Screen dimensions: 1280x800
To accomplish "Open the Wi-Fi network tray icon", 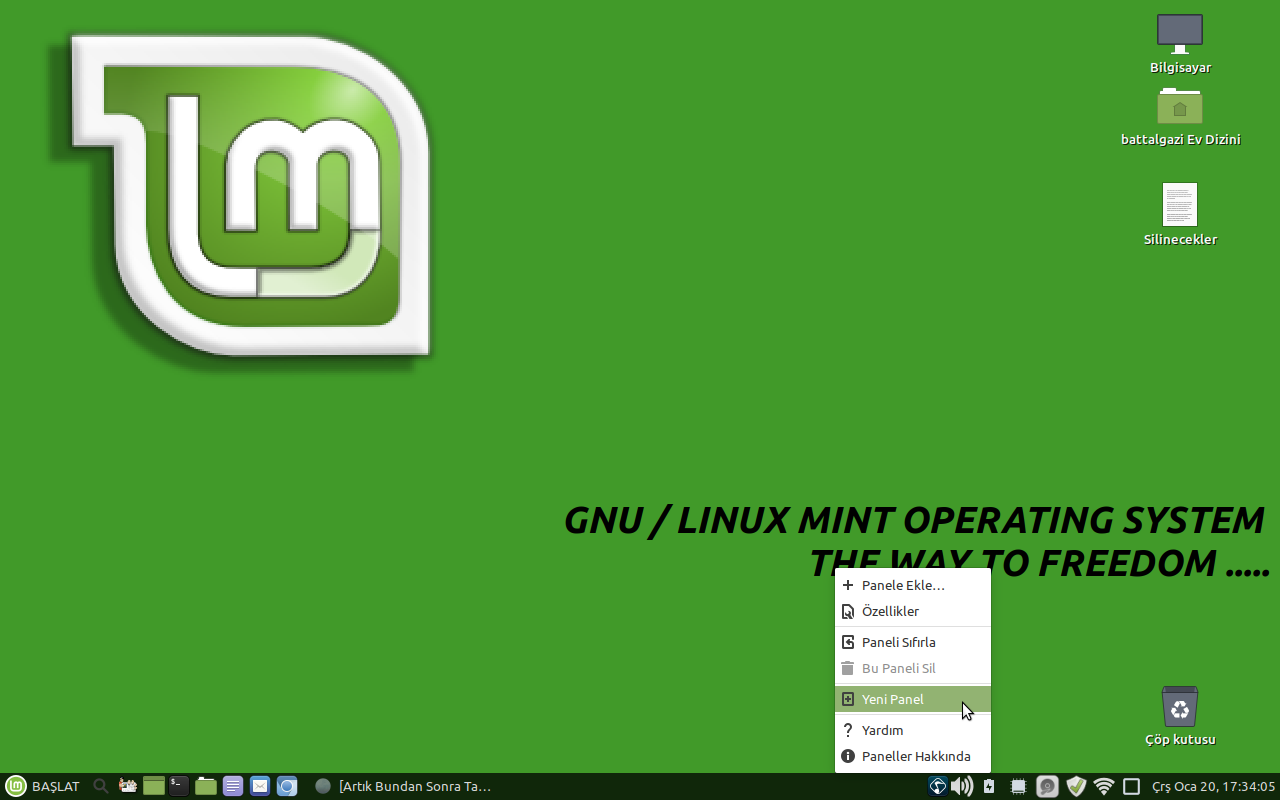I will click(1104, 786).
